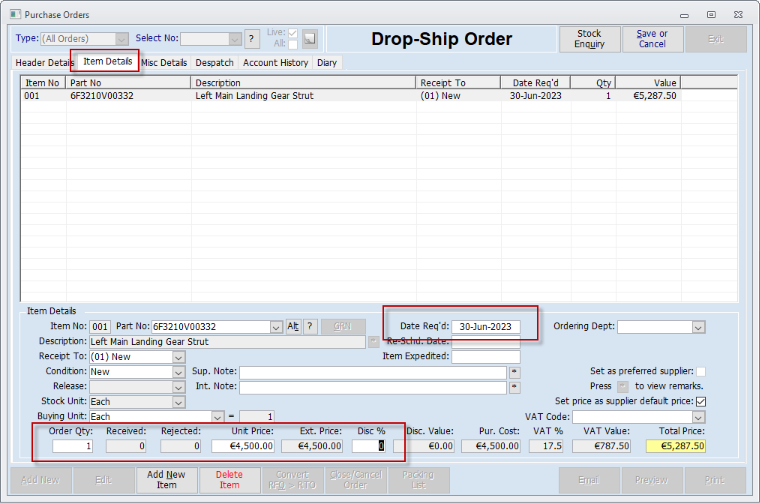Switch to the Item Details tab
Viewport: 760px width, 503px height.
coord(108,62)
